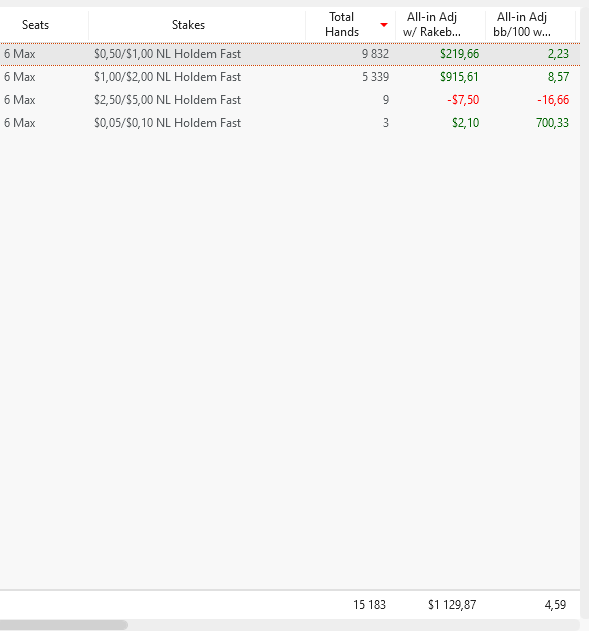Click the $1 129,87 footer total
Viewport: 589px width, 631px height.
pyautogui.click(x=452, y=605)
